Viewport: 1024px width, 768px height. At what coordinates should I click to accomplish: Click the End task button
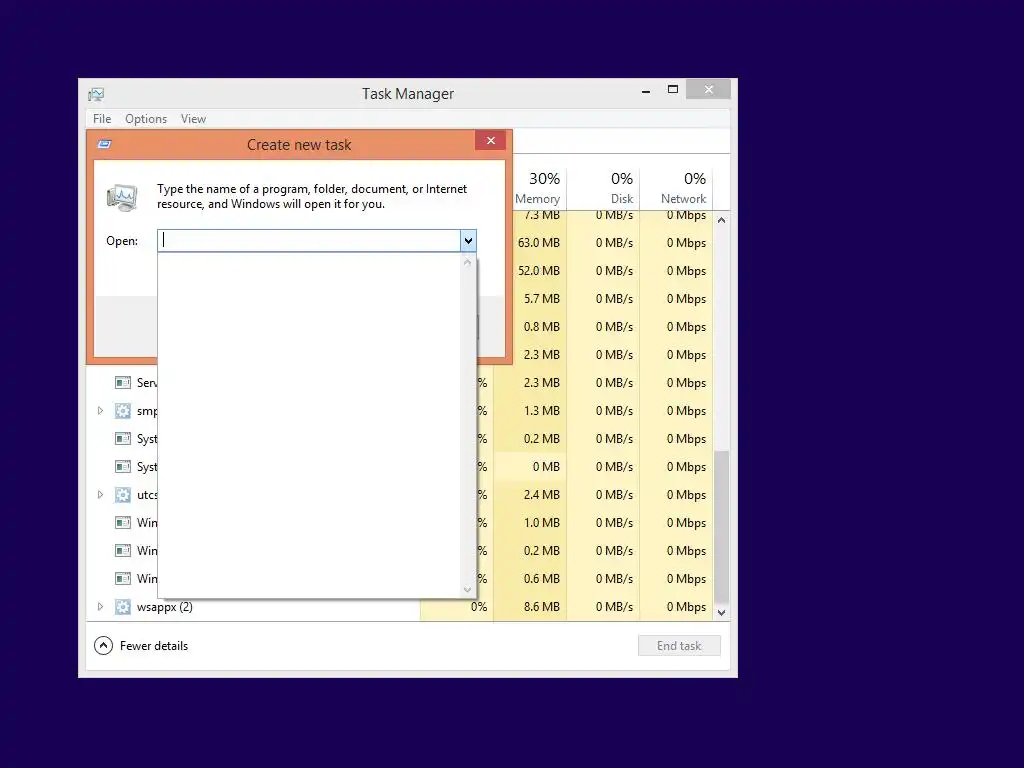point(679,646)
